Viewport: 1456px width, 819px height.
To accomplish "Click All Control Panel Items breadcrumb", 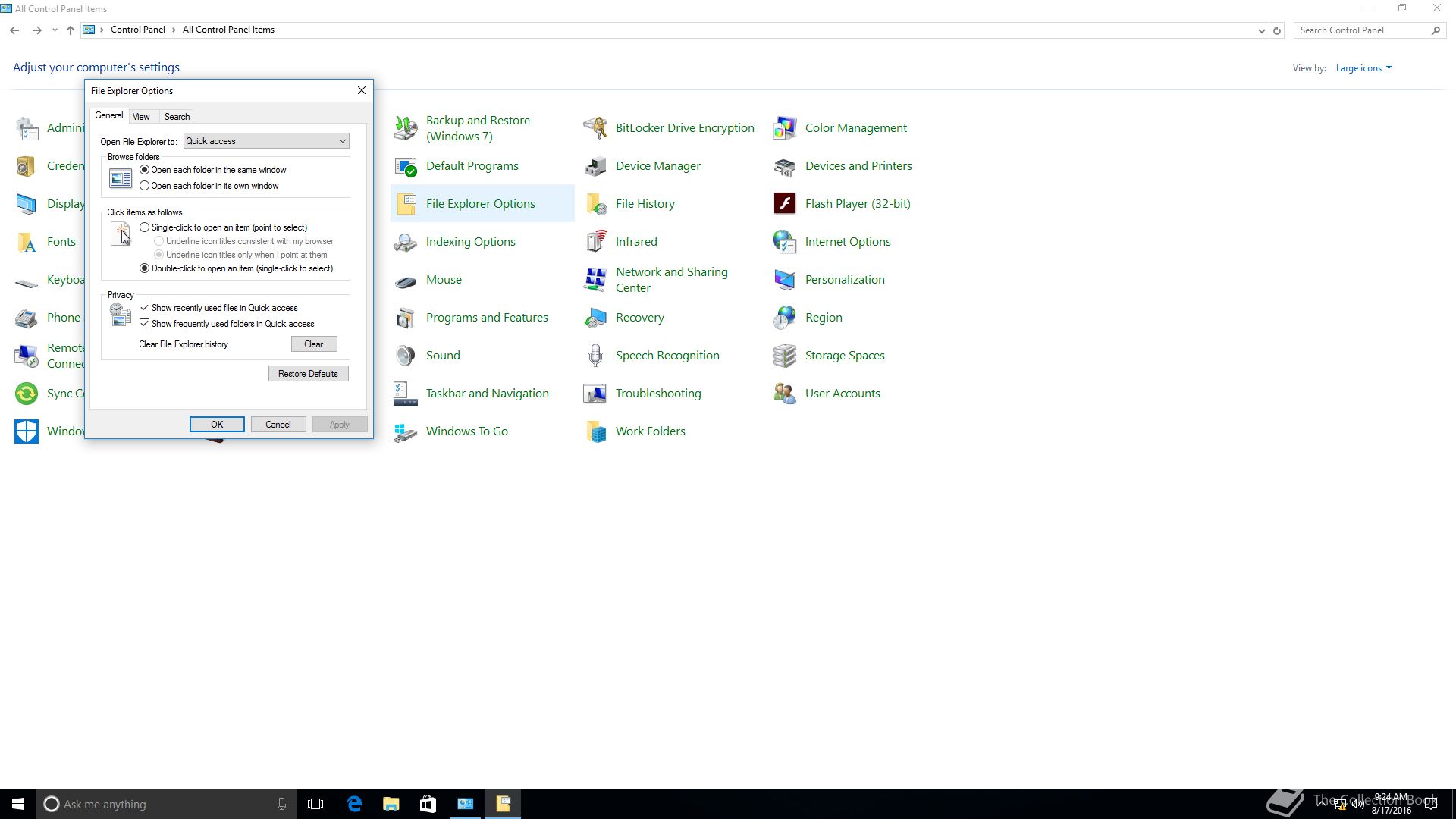I will pyautogui.click(x=228, y=30).
